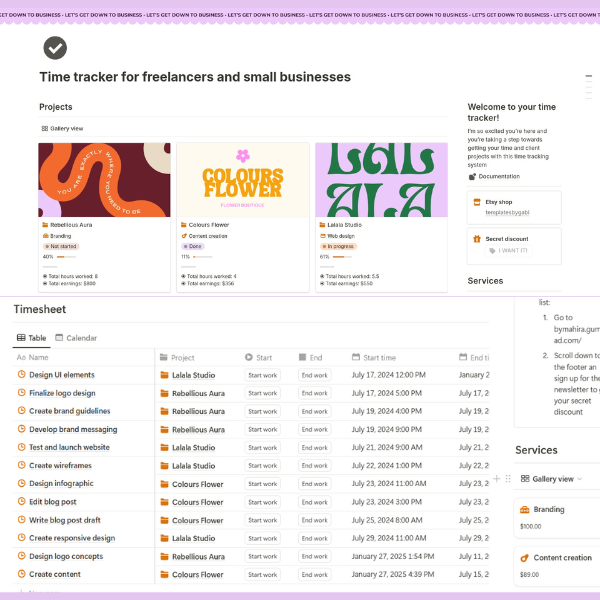Open Rebellious Aura project in Finalize logo design row

pyautogui.click(x=198, y=393)
